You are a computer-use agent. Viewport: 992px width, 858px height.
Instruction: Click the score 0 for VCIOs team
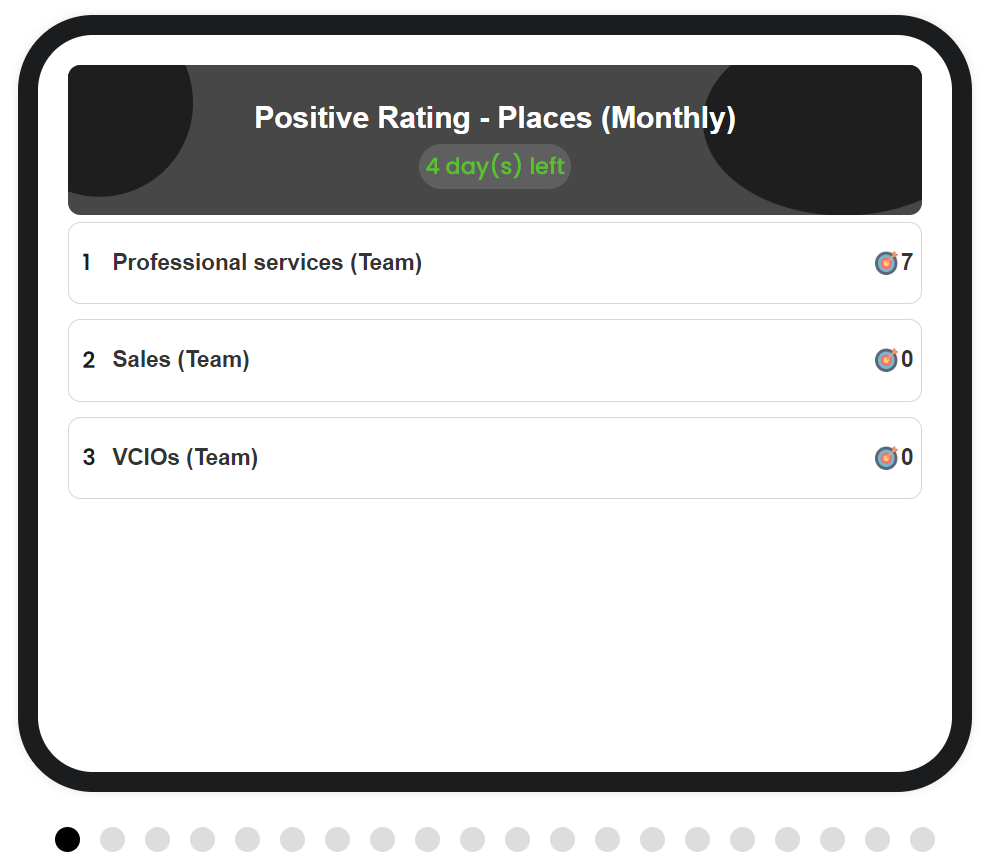(x=907, y=457)
